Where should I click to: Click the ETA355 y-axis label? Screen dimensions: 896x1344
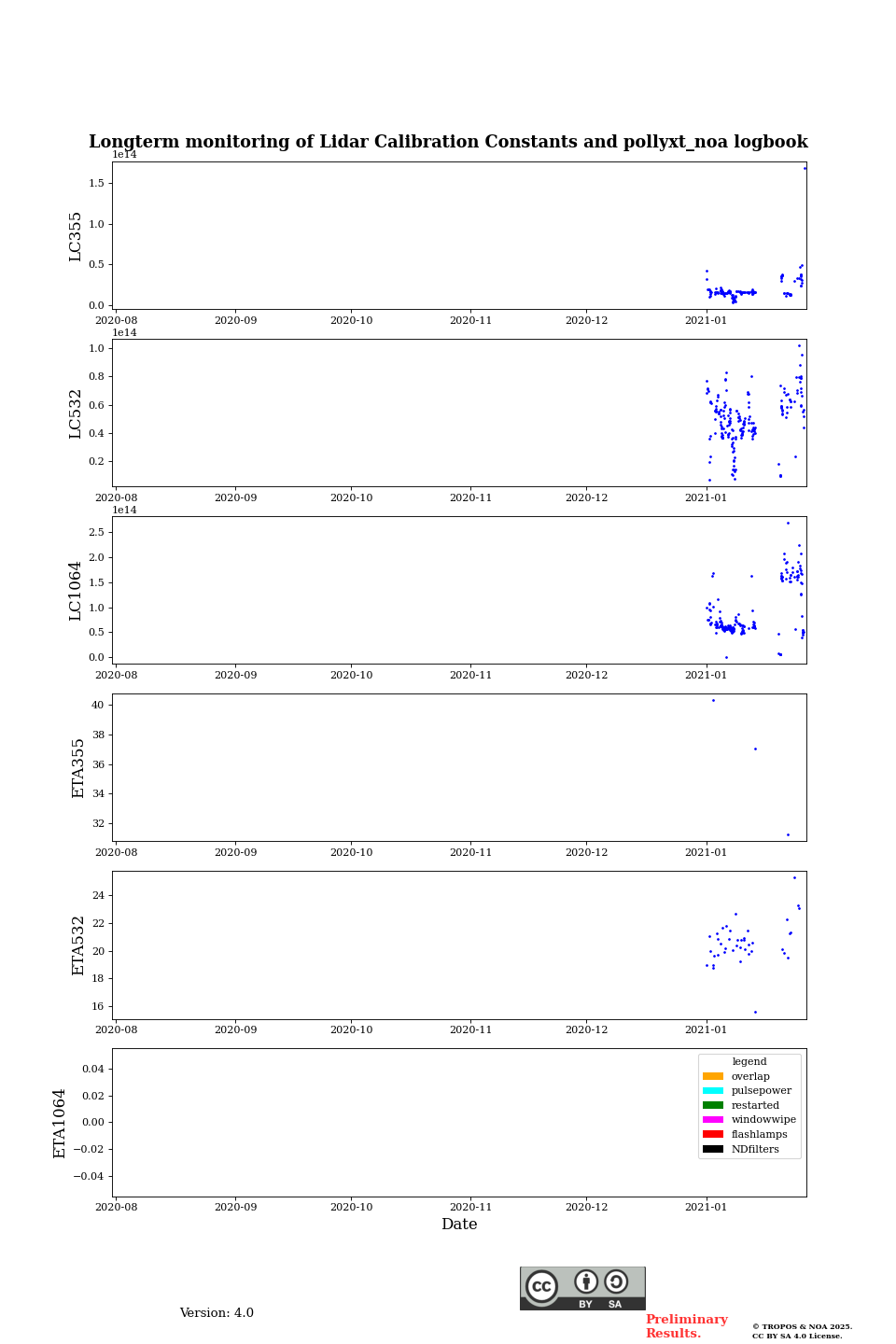point(78,768)
